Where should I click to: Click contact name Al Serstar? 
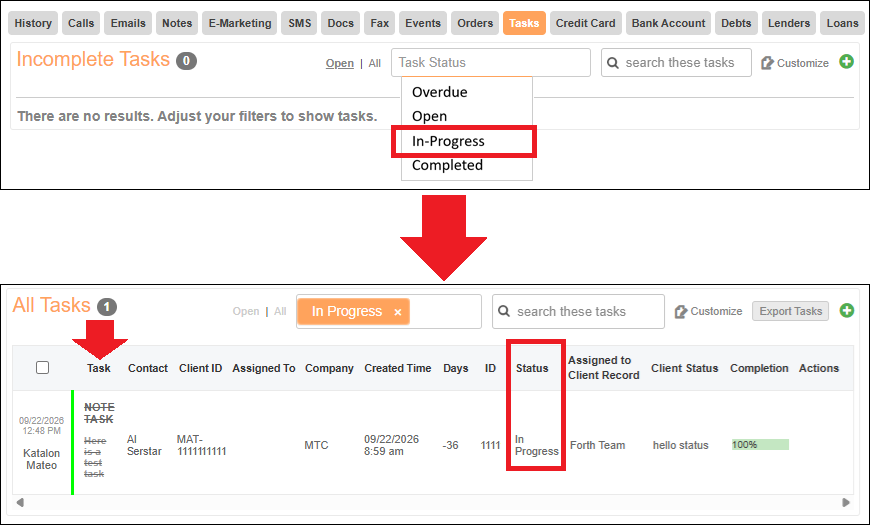[144, 445]
